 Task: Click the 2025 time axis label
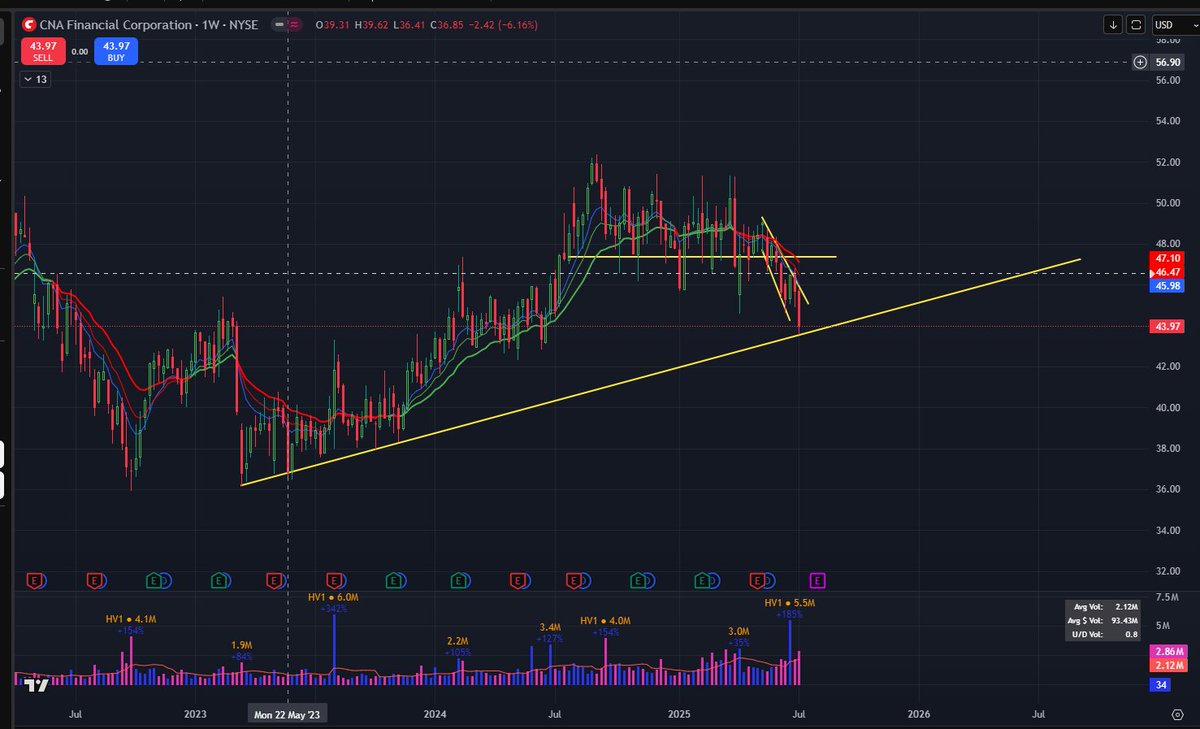pos(679,715)
